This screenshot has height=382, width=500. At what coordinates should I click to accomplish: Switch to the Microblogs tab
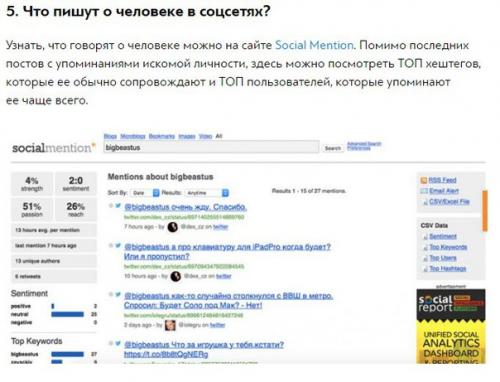click(x=133, y=136)
